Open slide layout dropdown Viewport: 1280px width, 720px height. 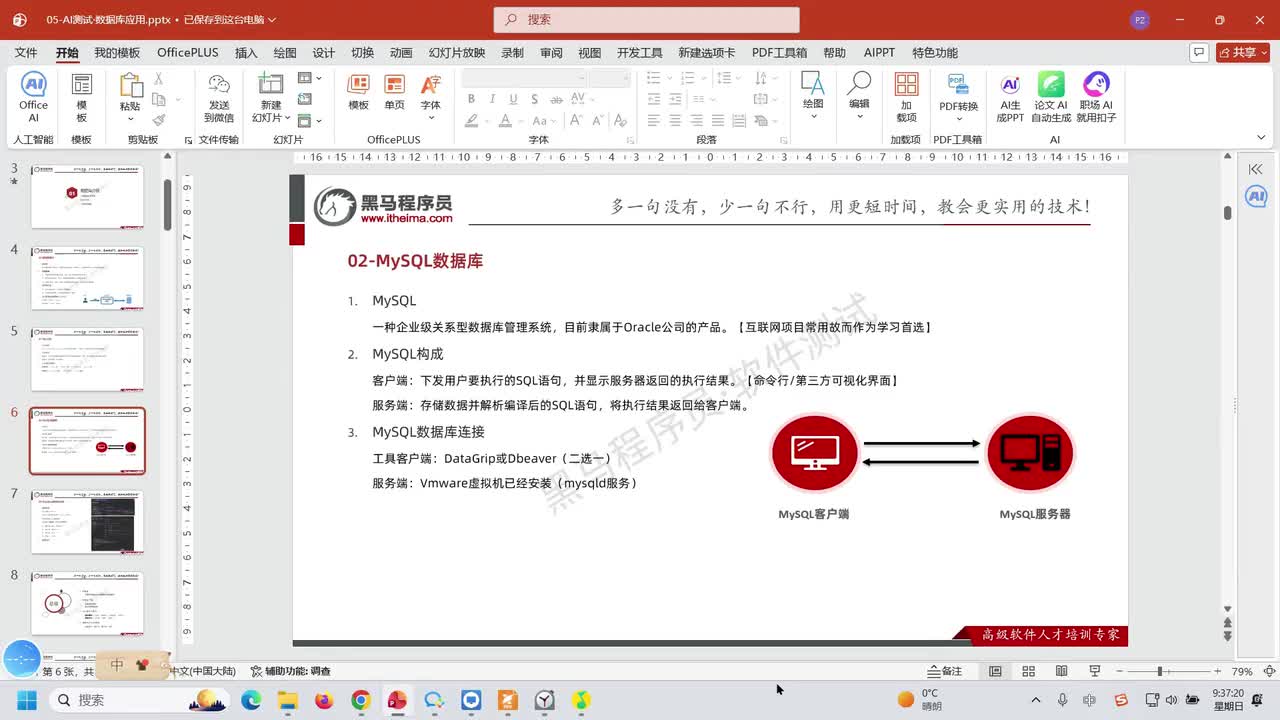[x=309, y=78]
